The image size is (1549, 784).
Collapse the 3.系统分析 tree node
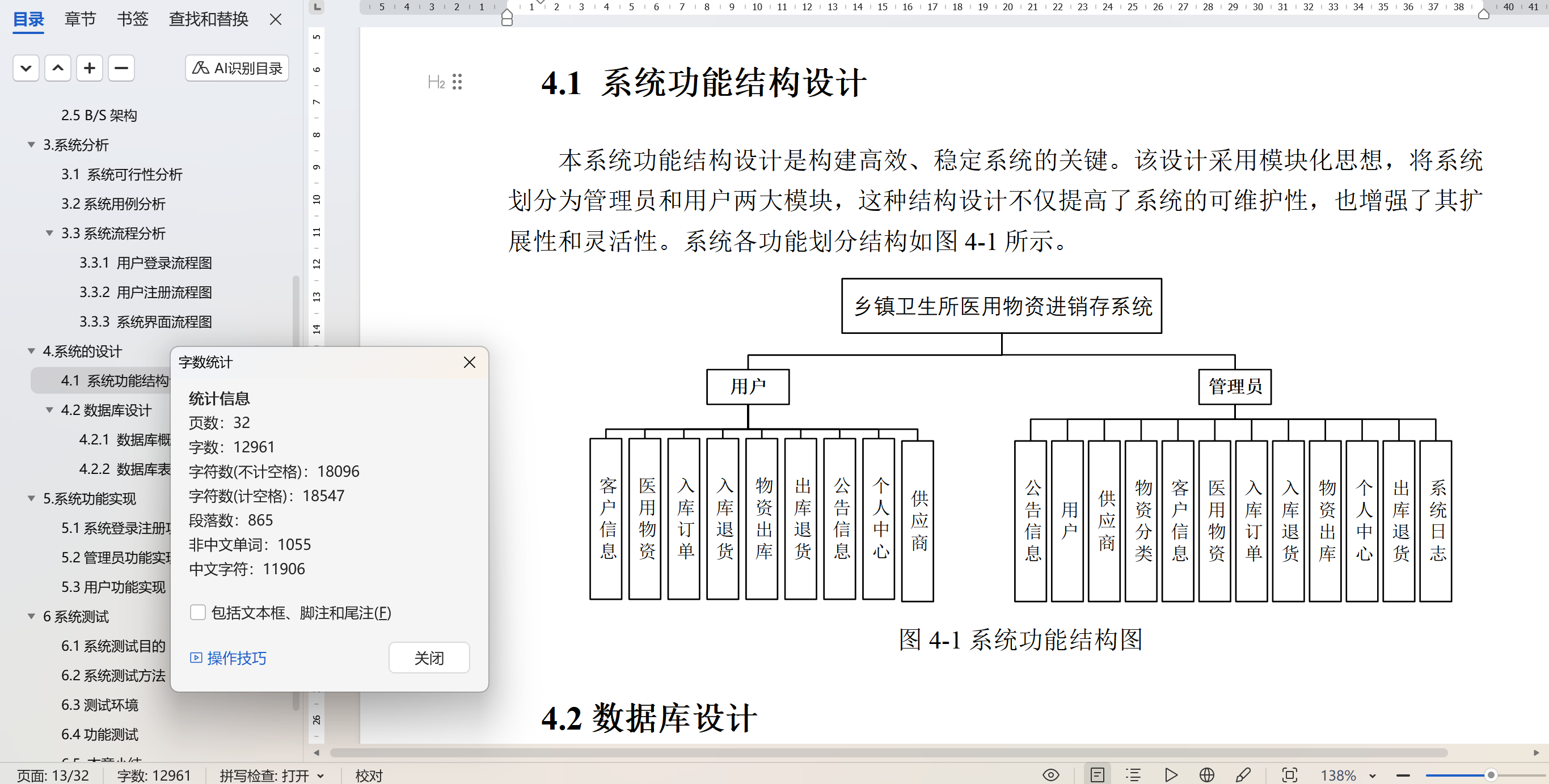pos(31,145)
